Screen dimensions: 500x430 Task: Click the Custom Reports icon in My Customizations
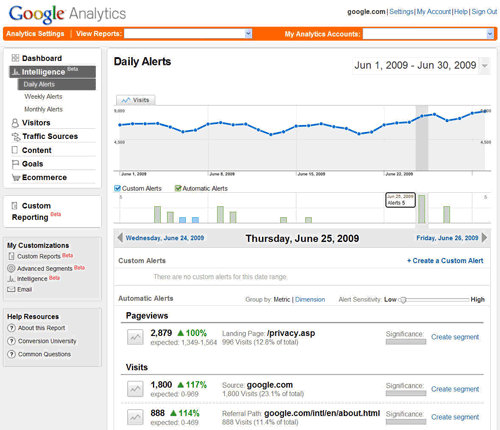tap(11, 256)
